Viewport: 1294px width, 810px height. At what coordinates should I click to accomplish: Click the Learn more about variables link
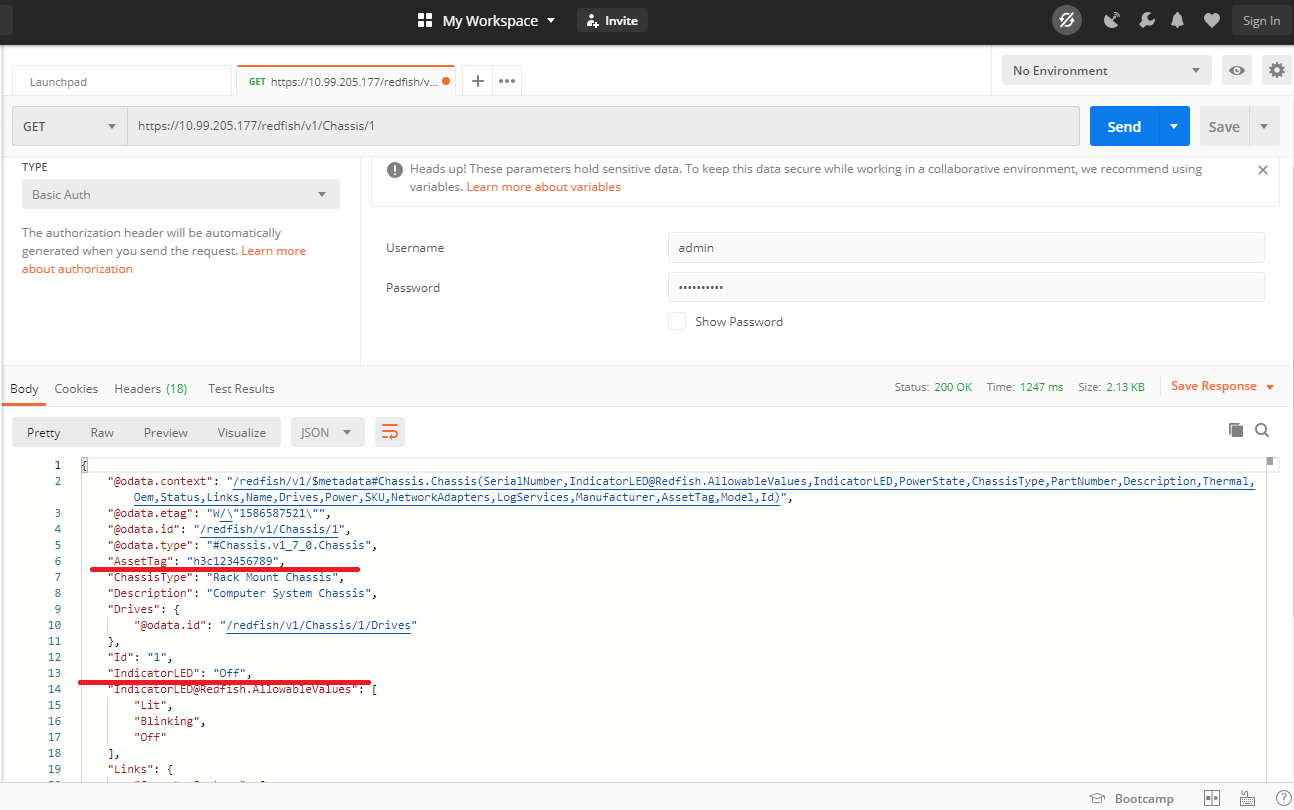point(543,187)
